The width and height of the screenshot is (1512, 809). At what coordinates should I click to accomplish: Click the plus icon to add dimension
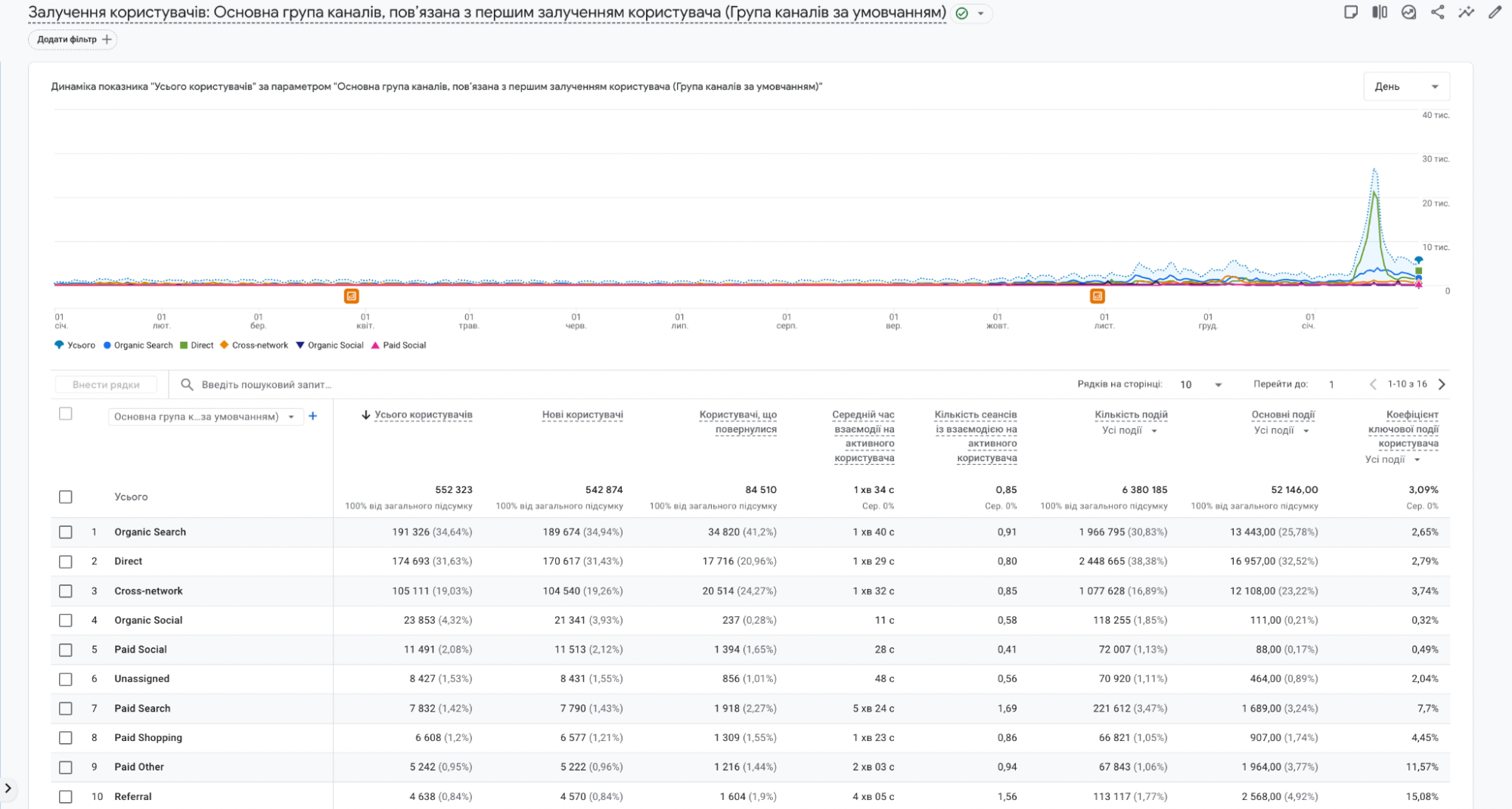coord(313,416)
